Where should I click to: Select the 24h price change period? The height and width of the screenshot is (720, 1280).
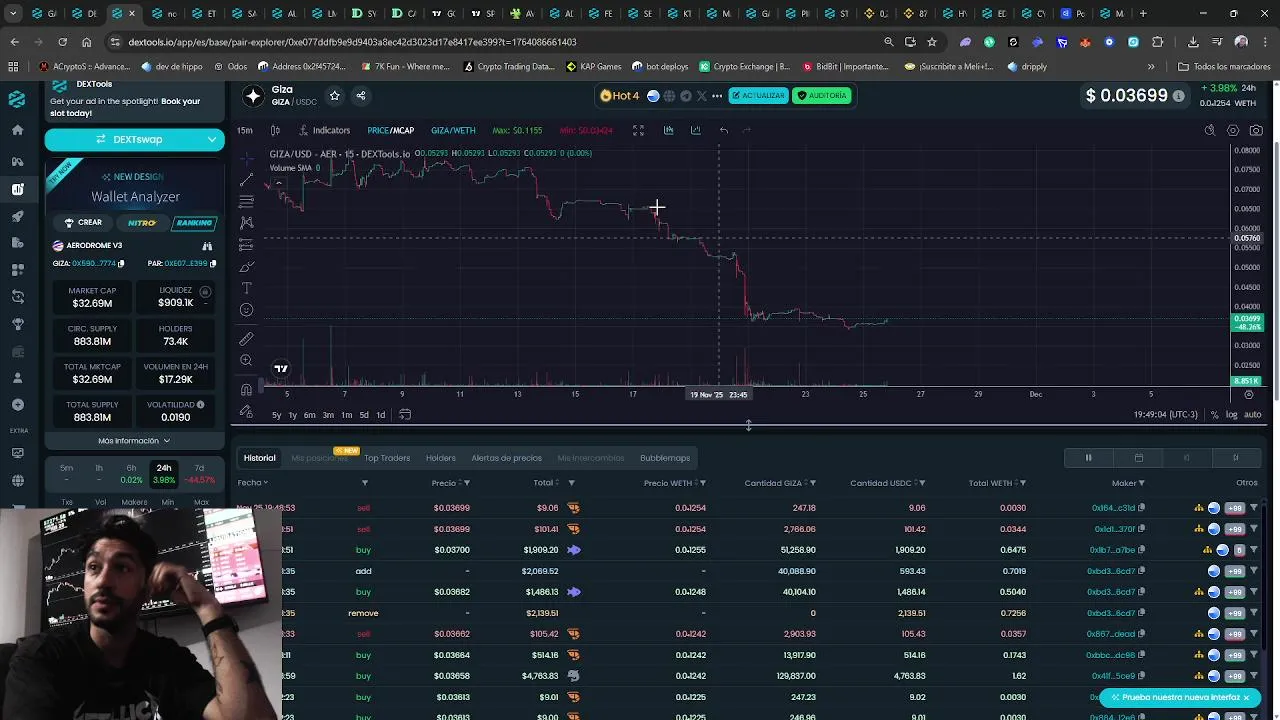click(x=164, y=474)
